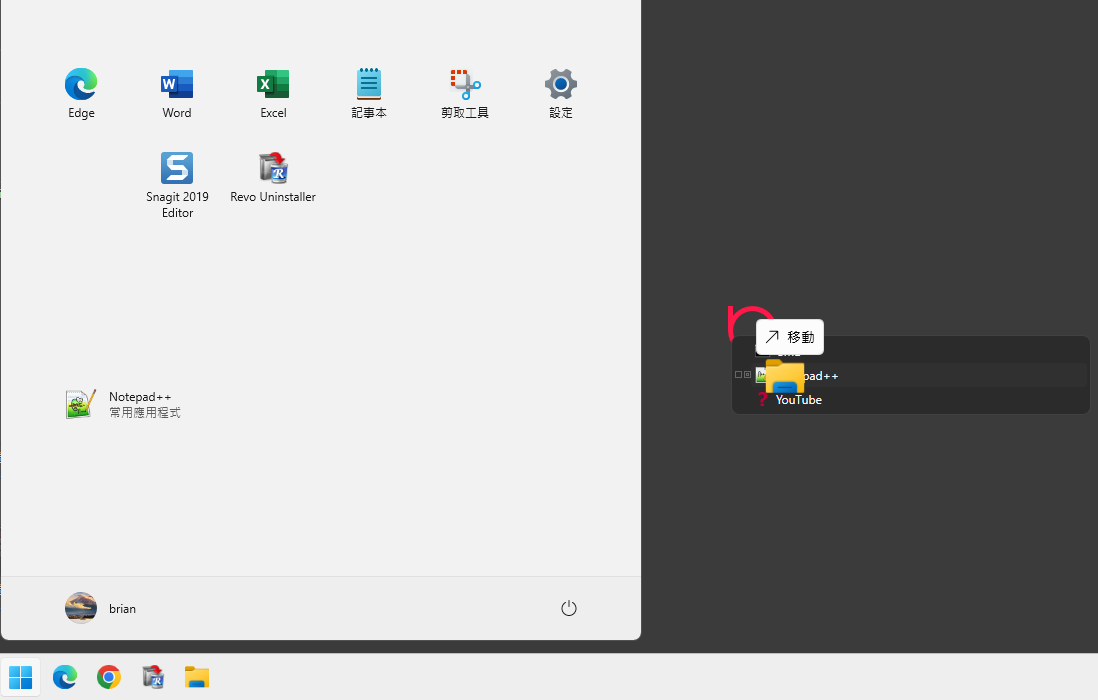Launch Google Chrome from the taskbar
The image size is (1098, 700).
click(109, 677)
